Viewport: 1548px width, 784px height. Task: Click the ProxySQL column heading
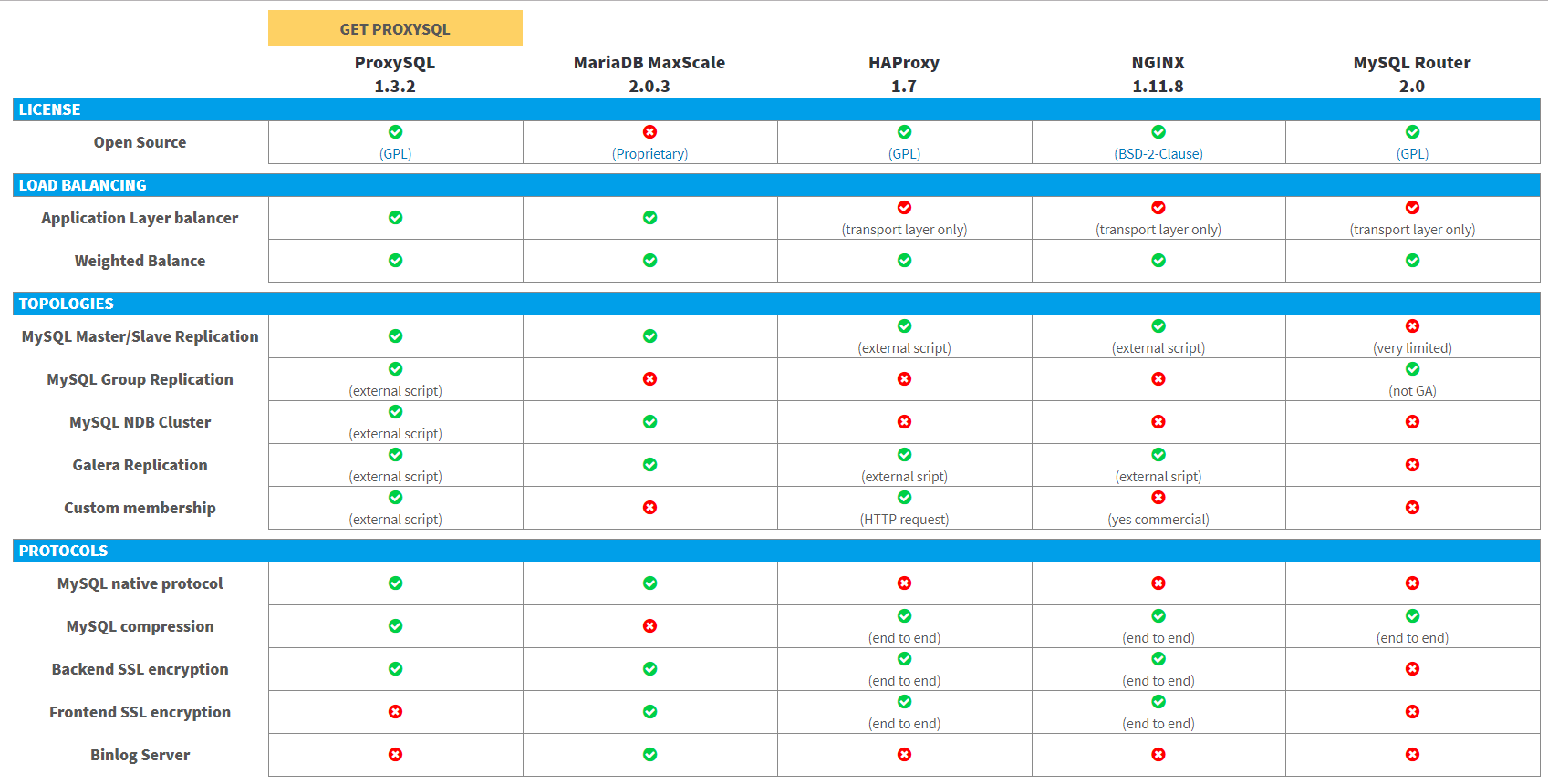coord(395,63)
